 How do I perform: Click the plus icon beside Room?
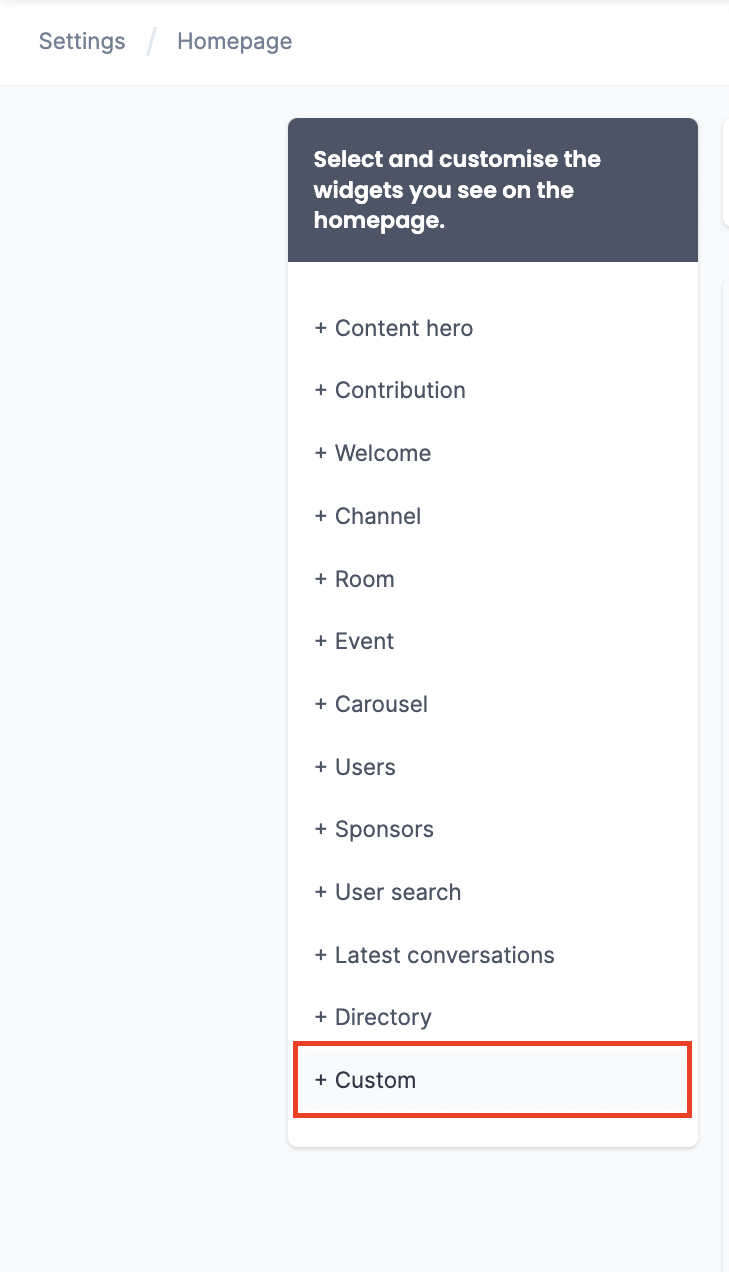click(x=321, y=579)
